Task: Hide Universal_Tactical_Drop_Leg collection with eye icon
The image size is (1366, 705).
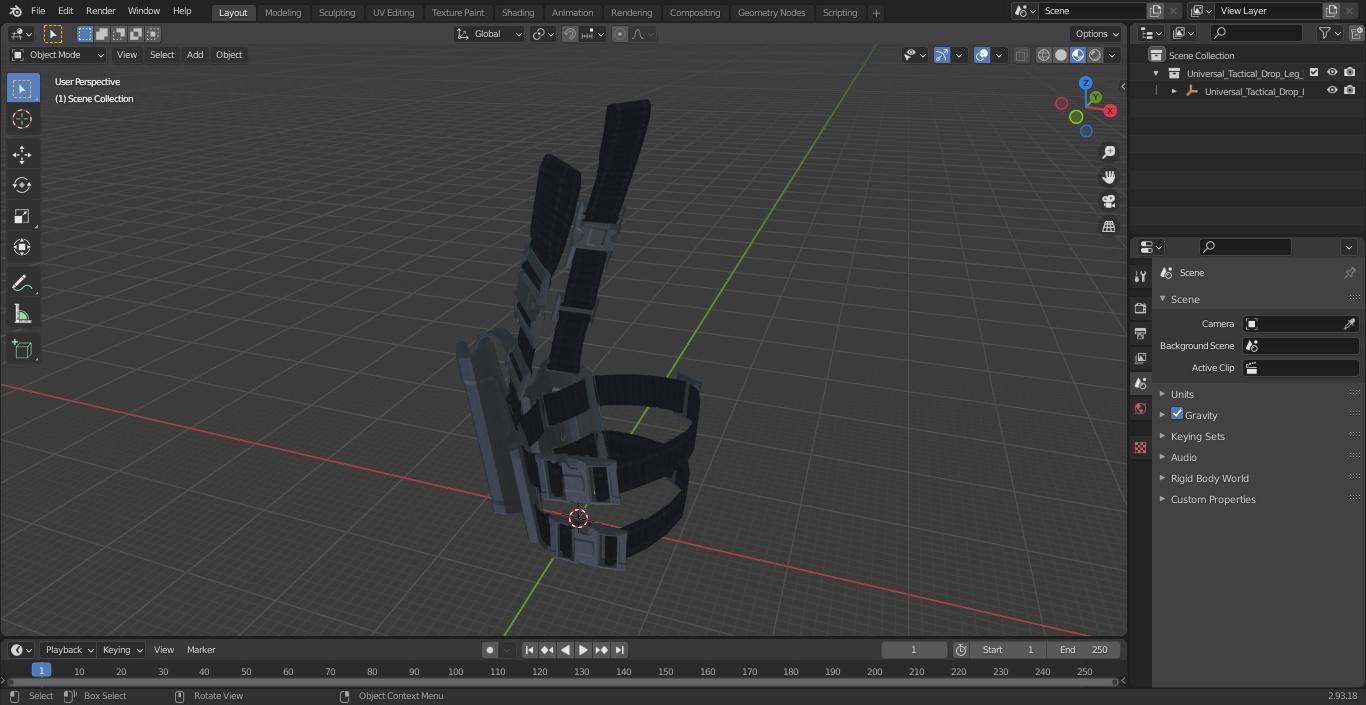Action: [1332, 72]
